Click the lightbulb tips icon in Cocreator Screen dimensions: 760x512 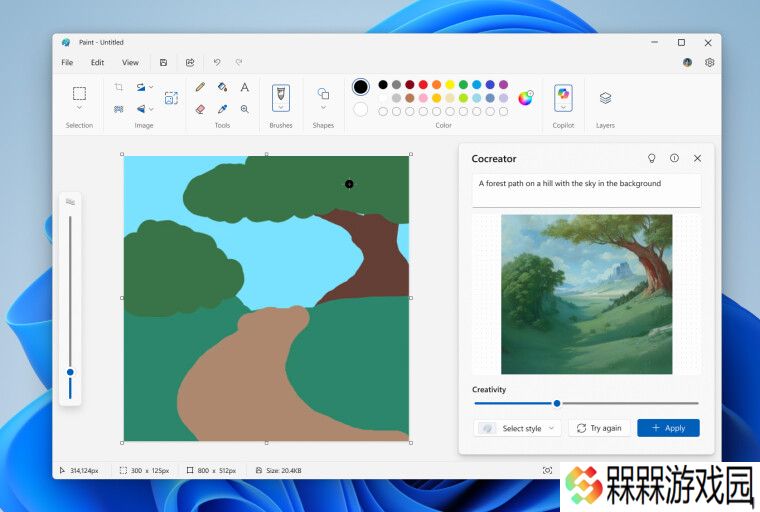pyautogui.click(x=652, y=159)
